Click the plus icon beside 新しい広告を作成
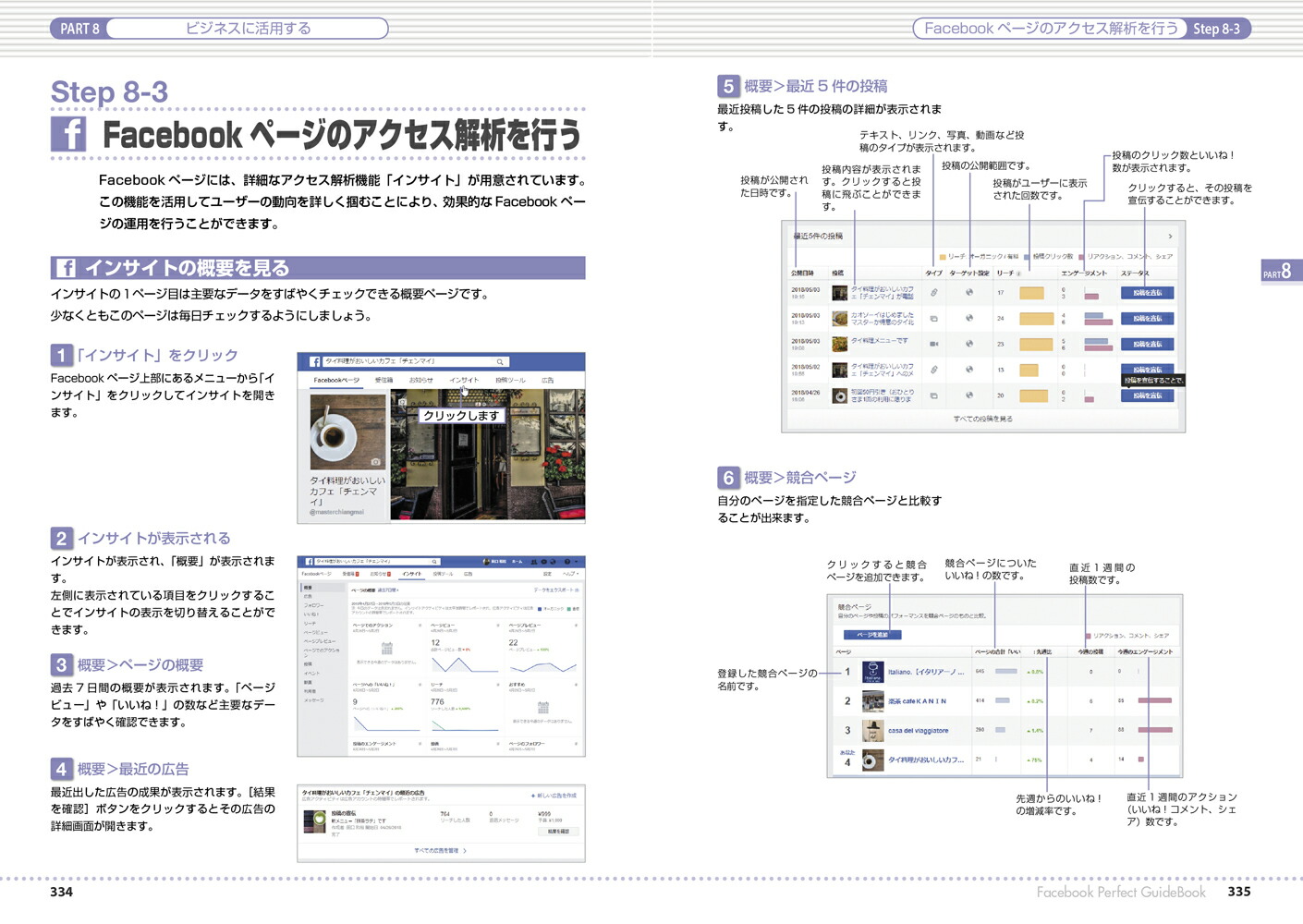This screenshot has height=924, width=1303. 533,796
